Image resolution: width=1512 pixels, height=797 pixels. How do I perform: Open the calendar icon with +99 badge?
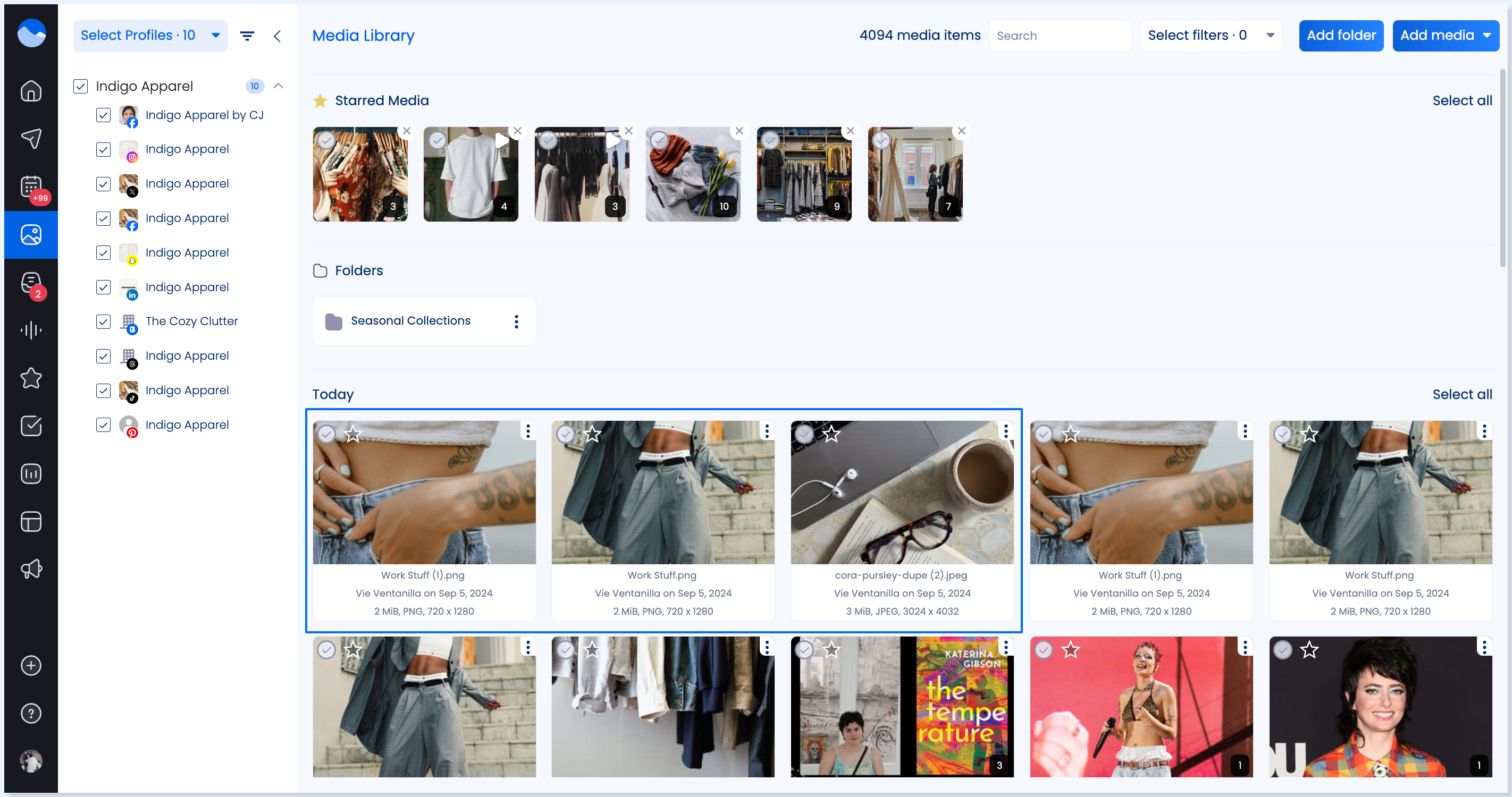click(31, 187)
